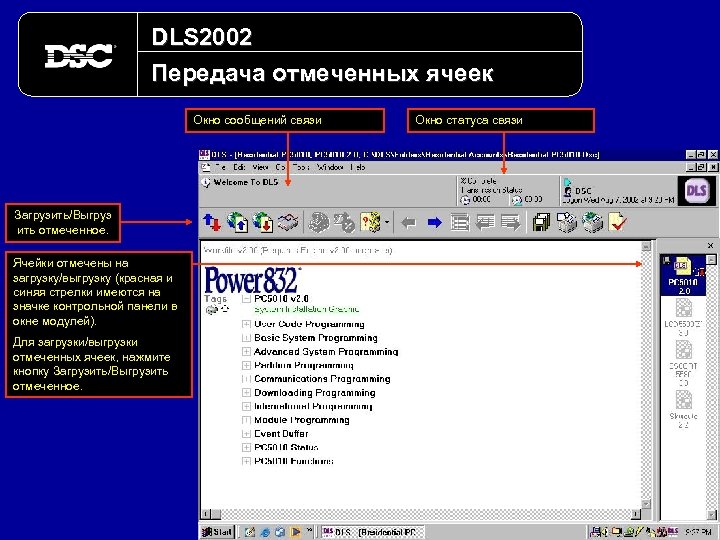Expand Communications Programming node
This screenshot has height=540, width=720.
click(x=247, y=379)
